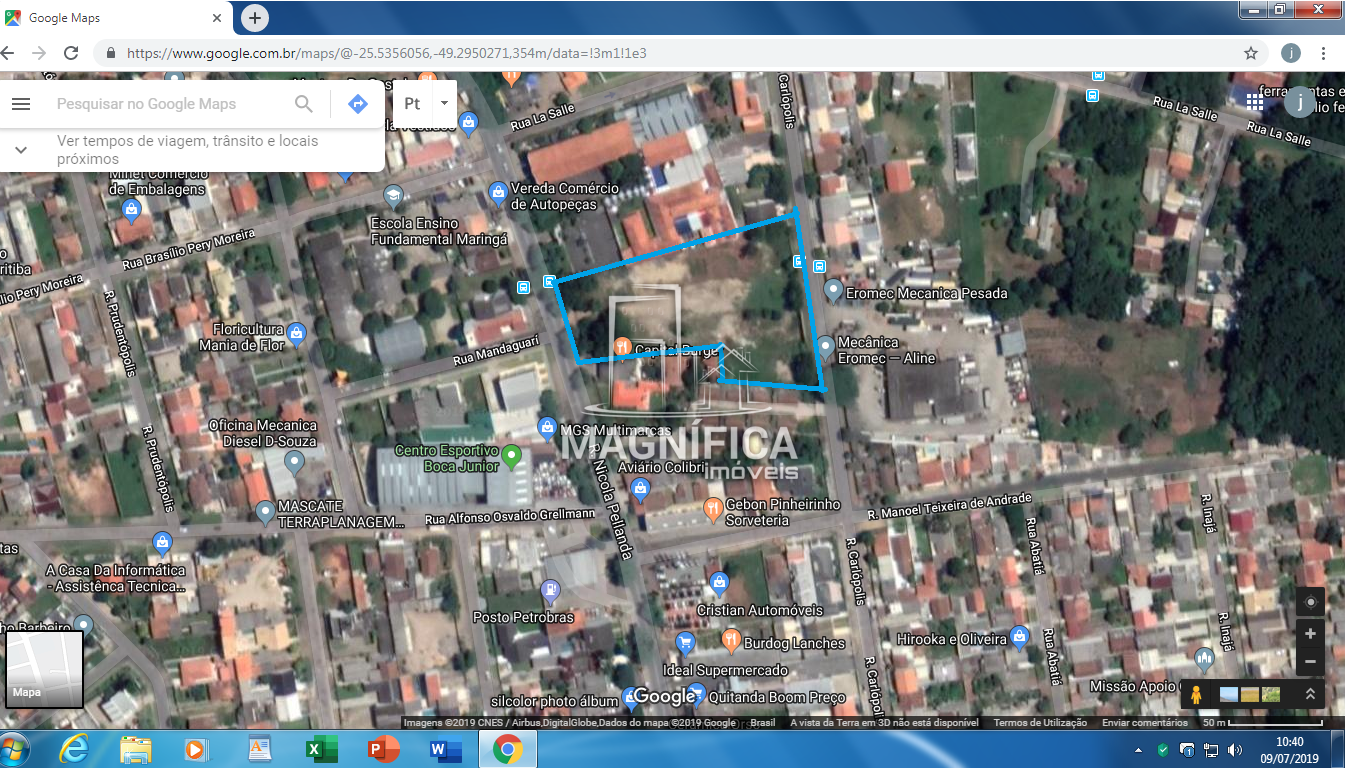
Task: Zoom out with the minus button
Action: (1310, 662)
